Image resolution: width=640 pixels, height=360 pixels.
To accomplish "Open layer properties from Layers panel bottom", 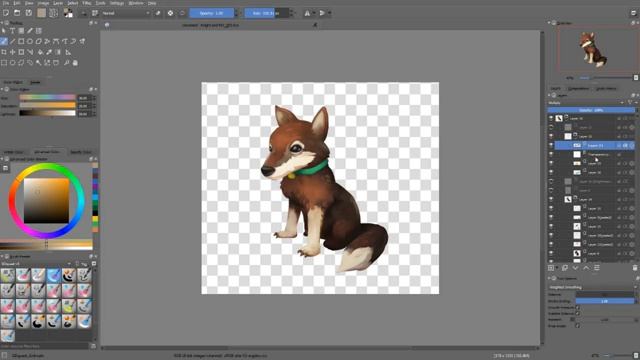I will pos(597,268).
